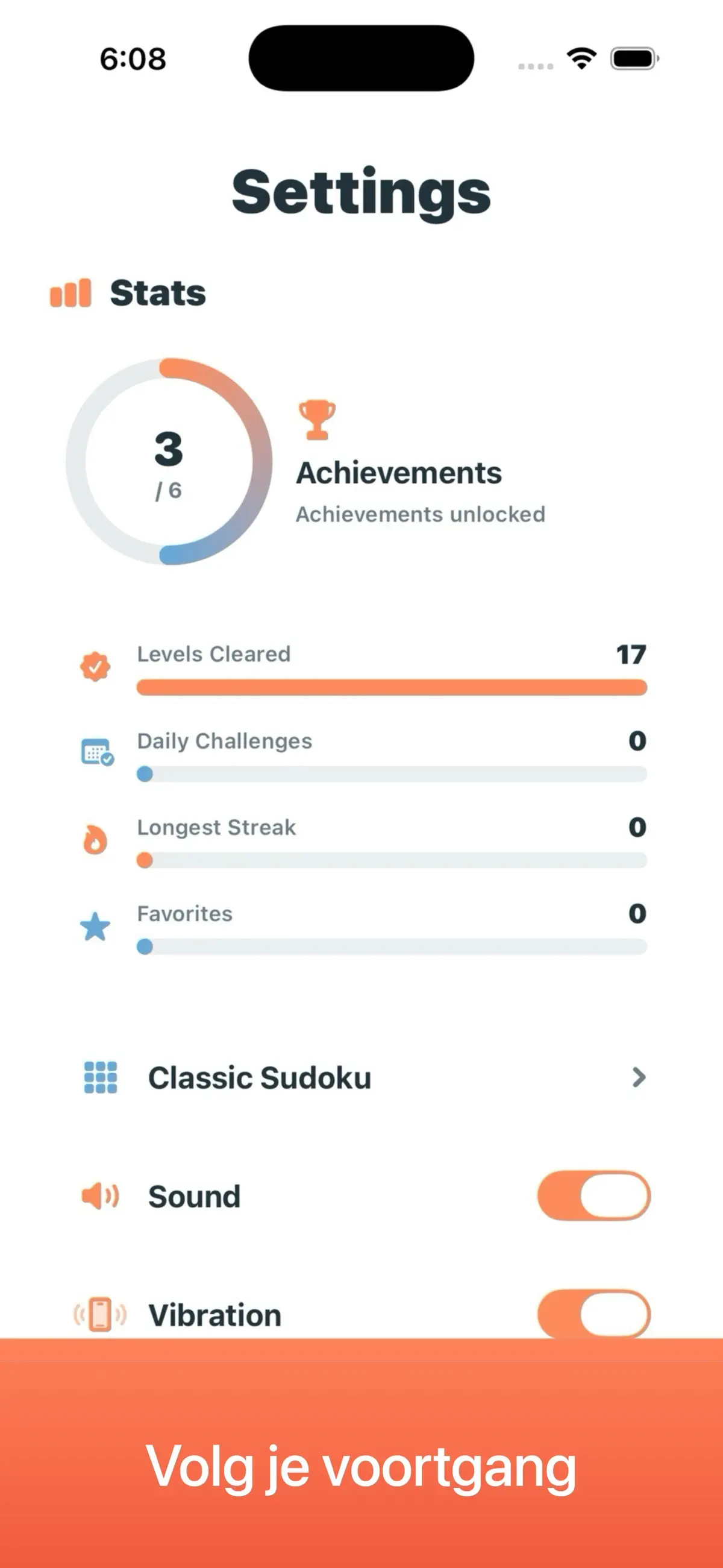Click the Vibration phone icon
This screenshot has width=723, height=1568.
click(x=100, y=1314)
